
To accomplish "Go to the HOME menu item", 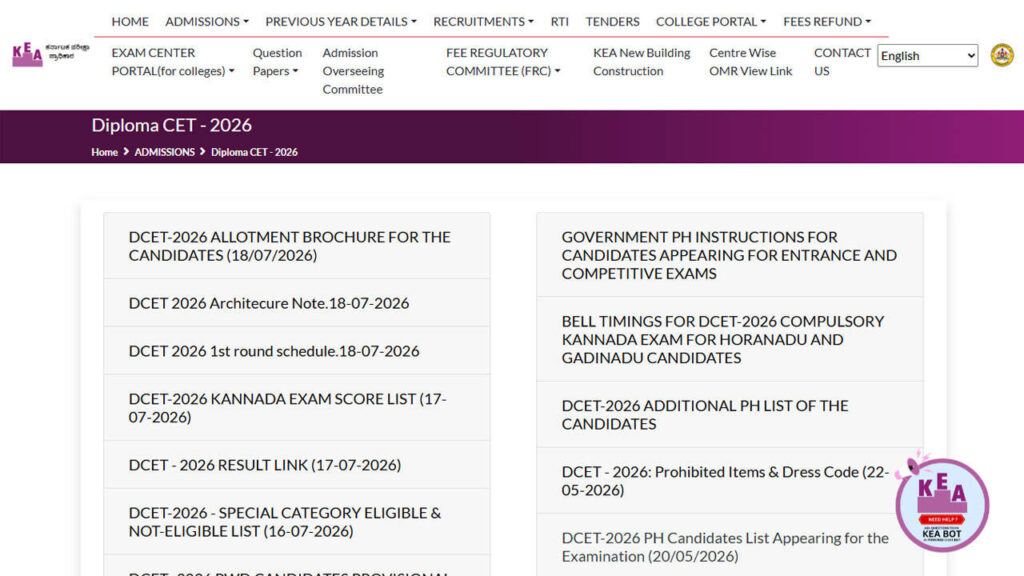I will 130,22.
